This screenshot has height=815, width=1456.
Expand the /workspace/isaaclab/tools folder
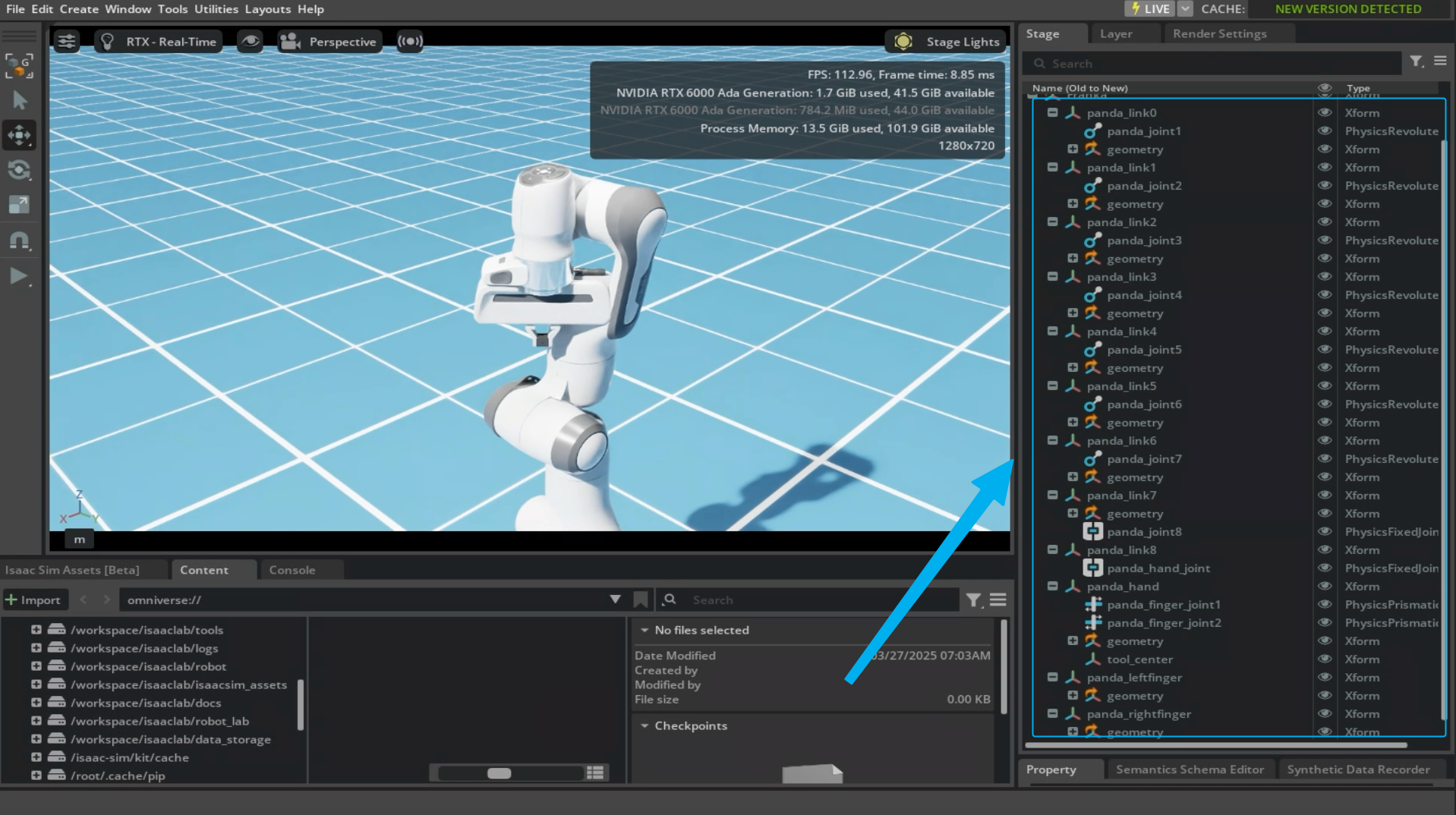point(36,629)
